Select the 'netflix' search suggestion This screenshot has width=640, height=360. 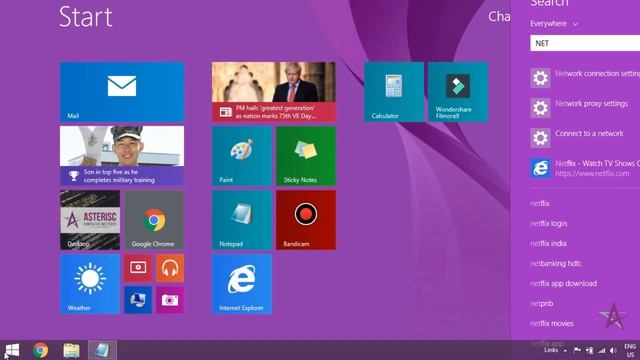[540, 203]
